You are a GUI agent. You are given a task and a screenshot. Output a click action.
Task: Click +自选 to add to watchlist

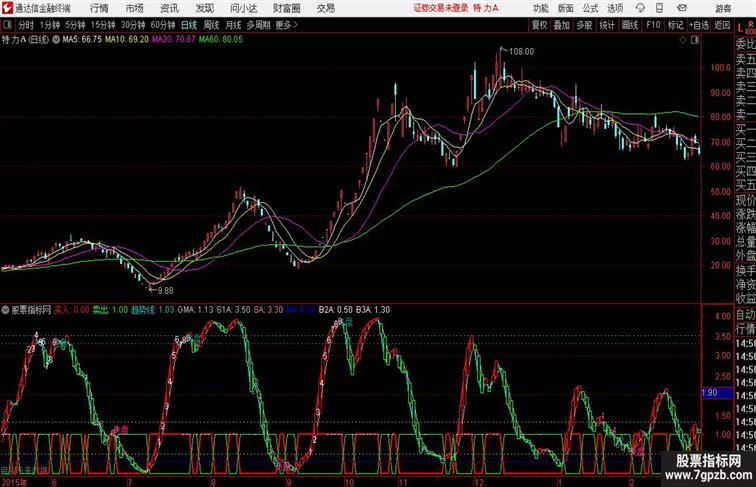point(699,25)
